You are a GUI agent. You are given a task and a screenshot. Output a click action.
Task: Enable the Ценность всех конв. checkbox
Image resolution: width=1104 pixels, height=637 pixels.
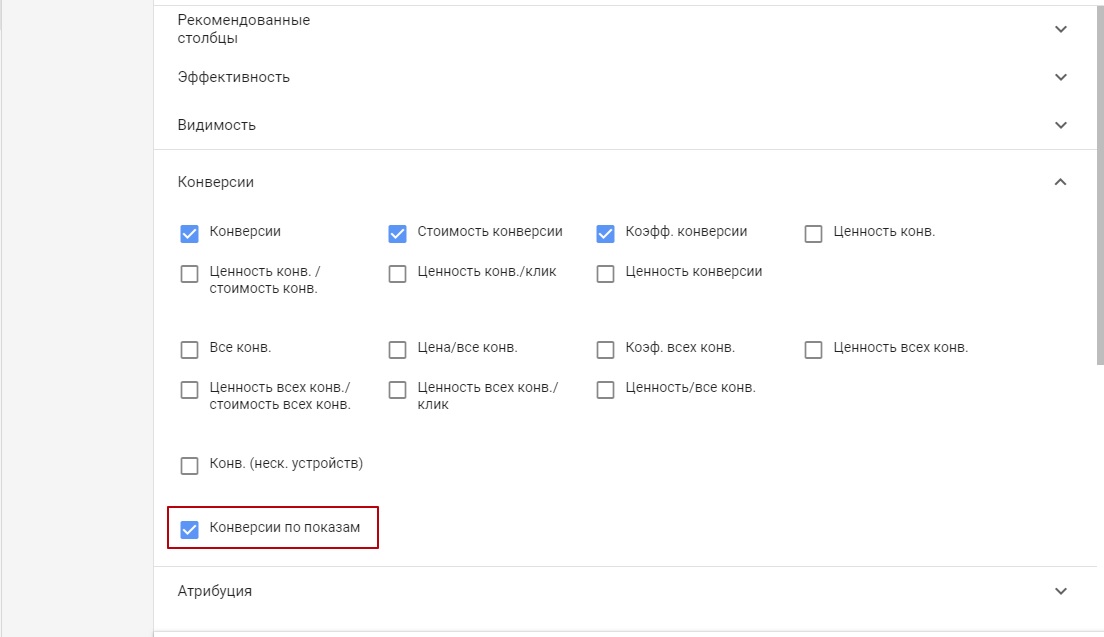(813, 350)
